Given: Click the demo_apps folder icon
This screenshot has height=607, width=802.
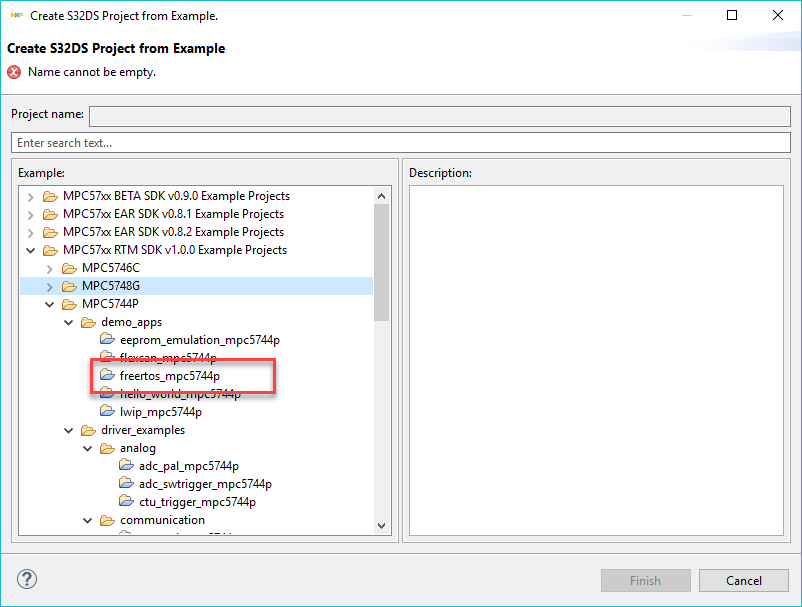Looking at the screenshot, I should pos(88,322).
